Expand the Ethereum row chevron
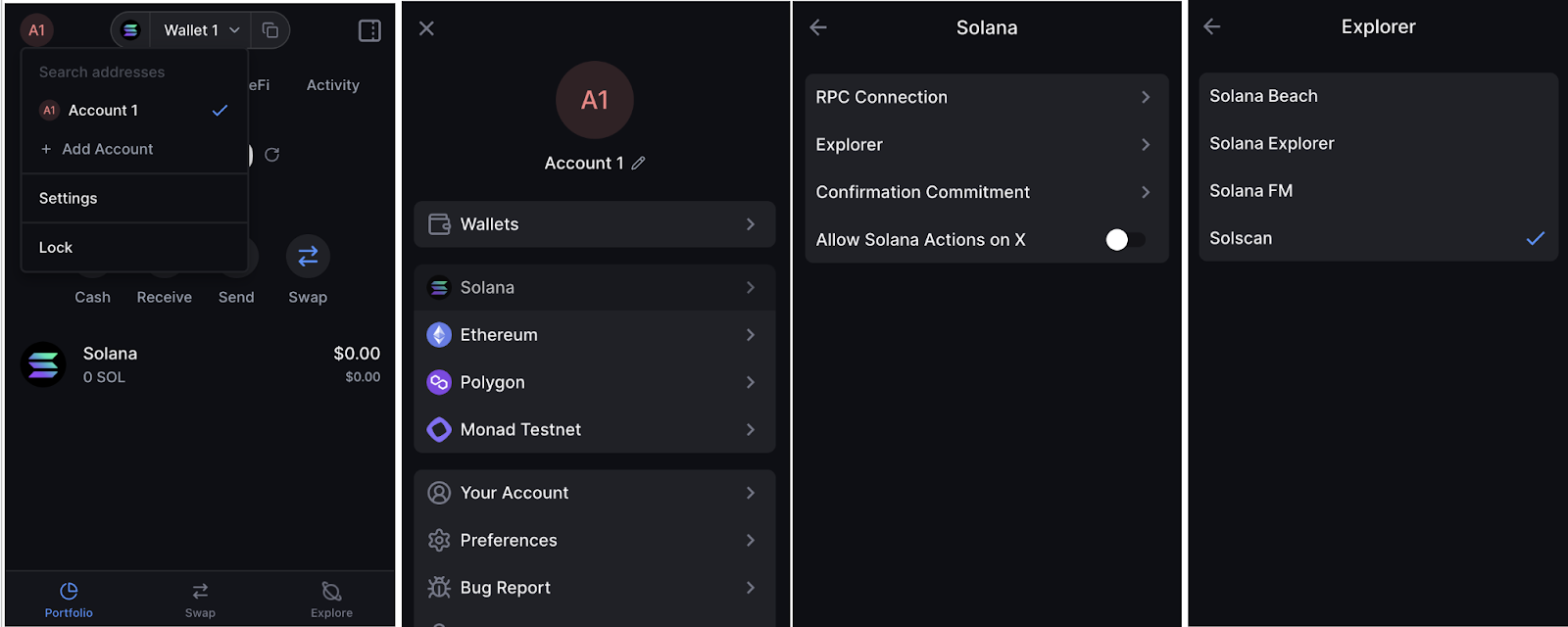 751,335
